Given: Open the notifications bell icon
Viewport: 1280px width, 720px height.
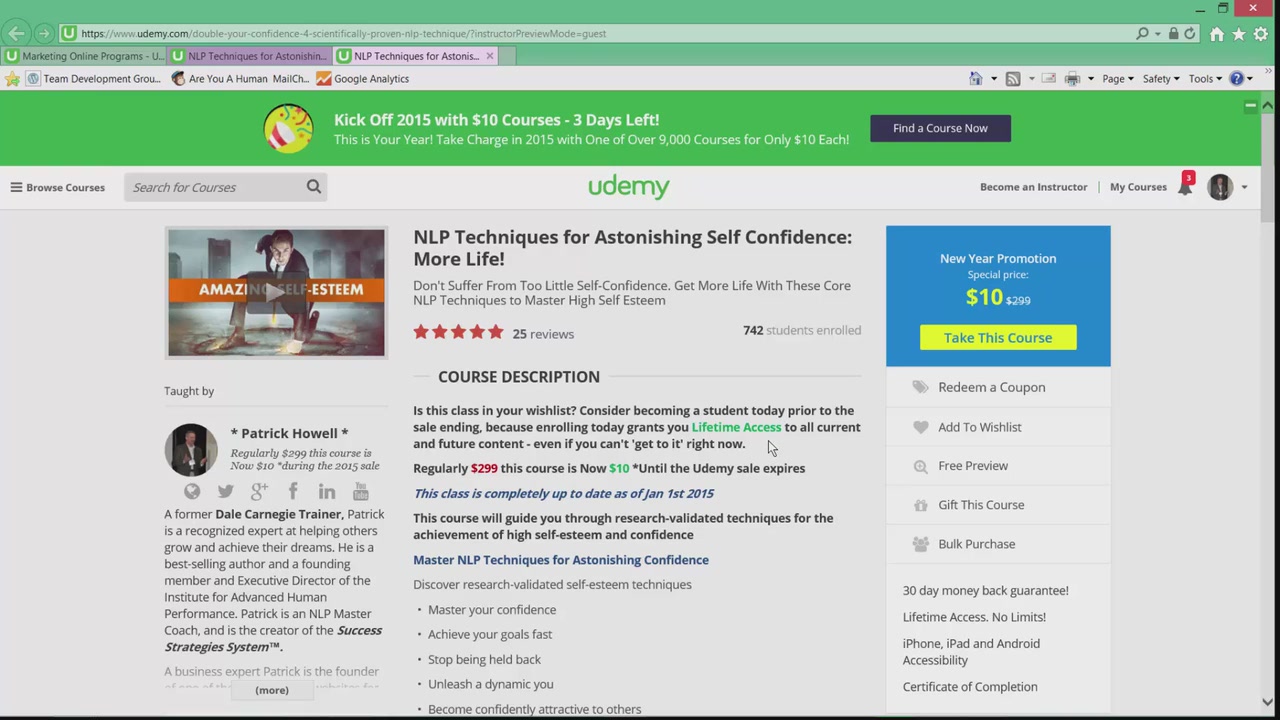Looking at the screenshot, I should pyautogui.click(x=1185, y=186).
